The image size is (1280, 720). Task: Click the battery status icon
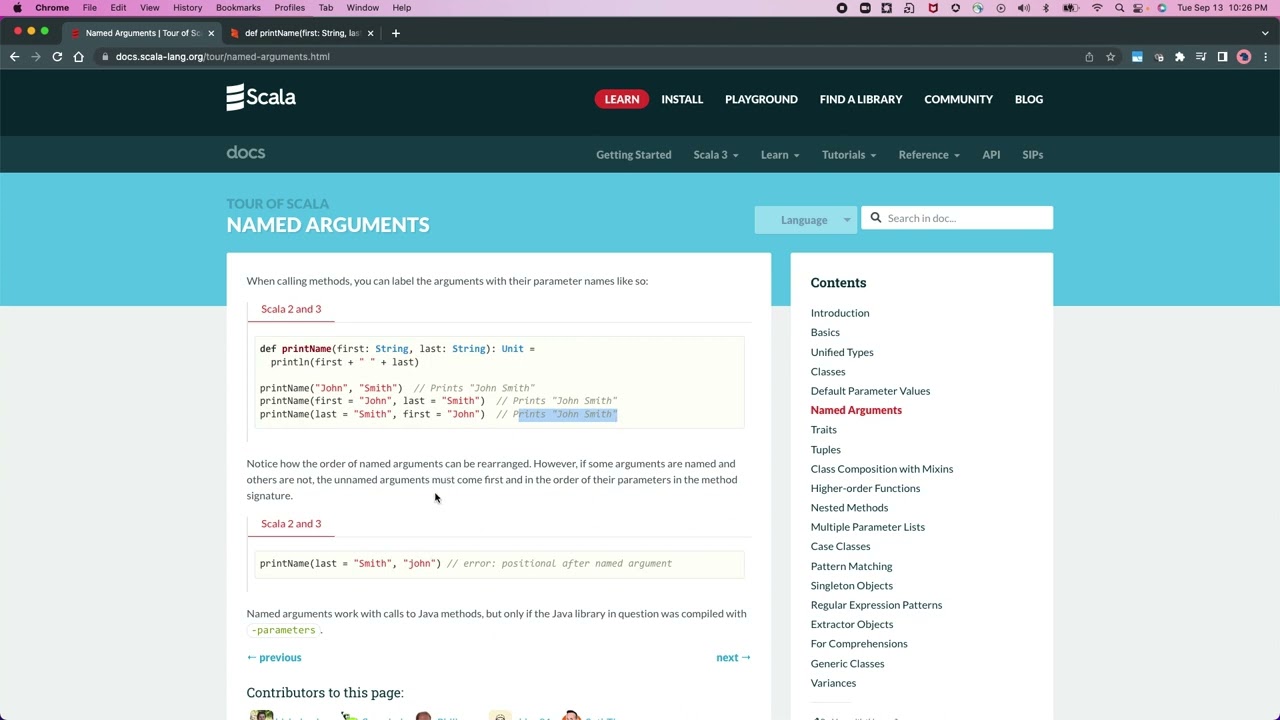click(x=1070, y=8)
